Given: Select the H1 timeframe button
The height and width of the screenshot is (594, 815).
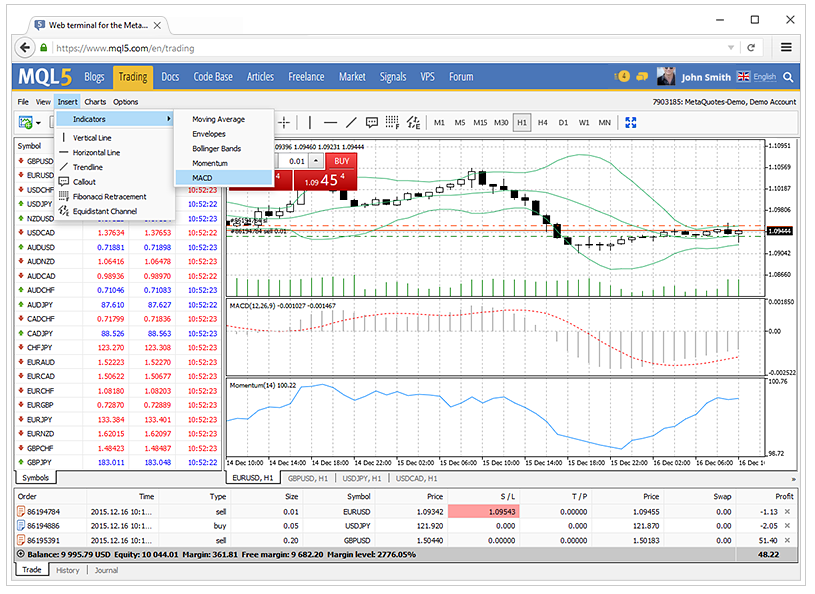Looking at the screenshot, I should point(522,123).
